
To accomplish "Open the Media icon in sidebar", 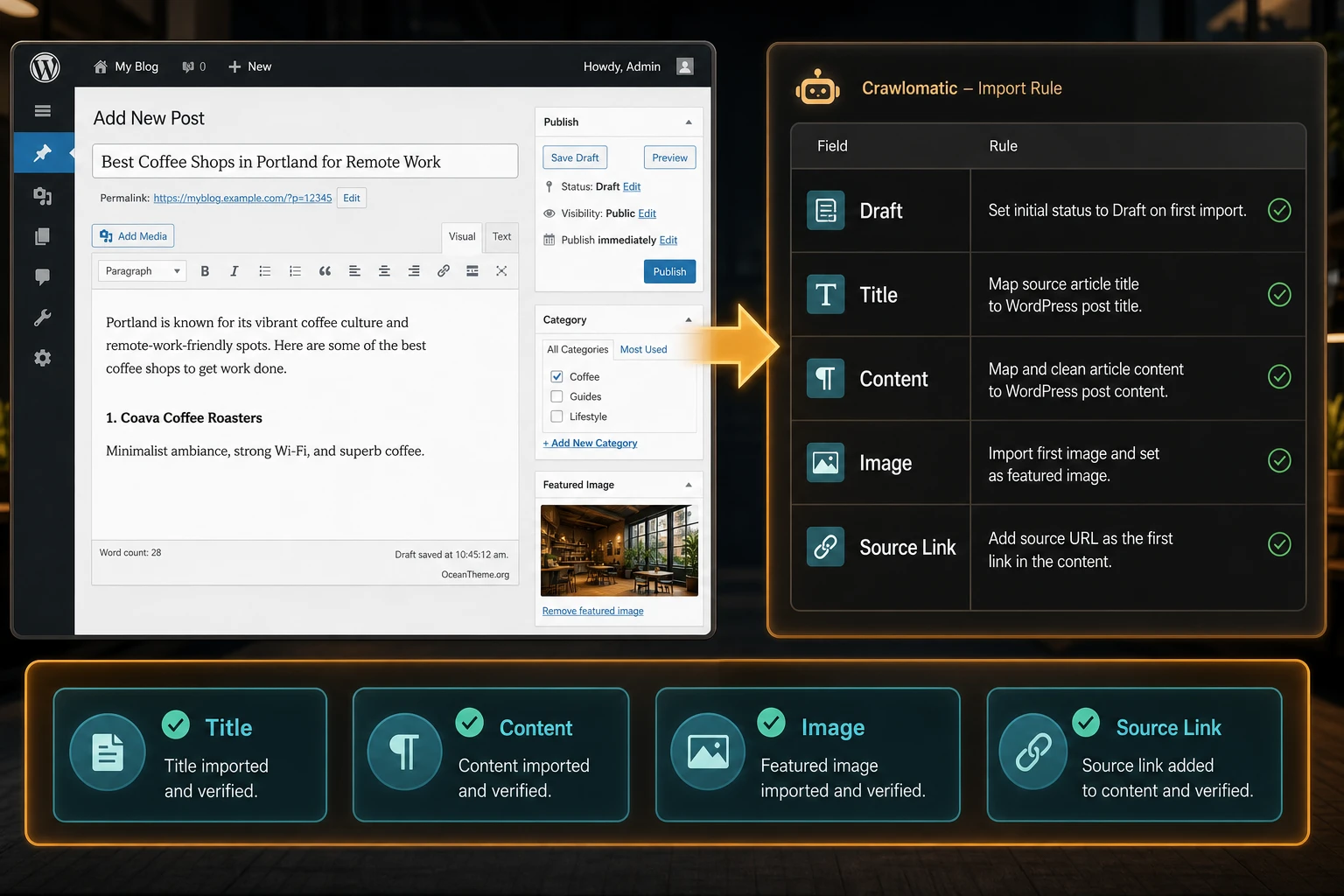I will point(42,196).
